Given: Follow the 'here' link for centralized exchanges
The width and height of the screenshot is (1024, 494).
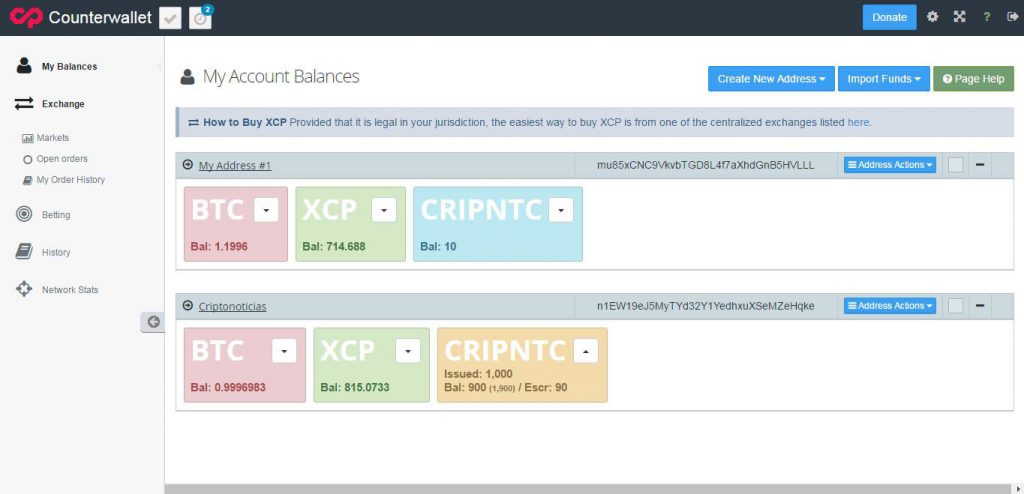Looking at the screenshot, I should point(858,122).
